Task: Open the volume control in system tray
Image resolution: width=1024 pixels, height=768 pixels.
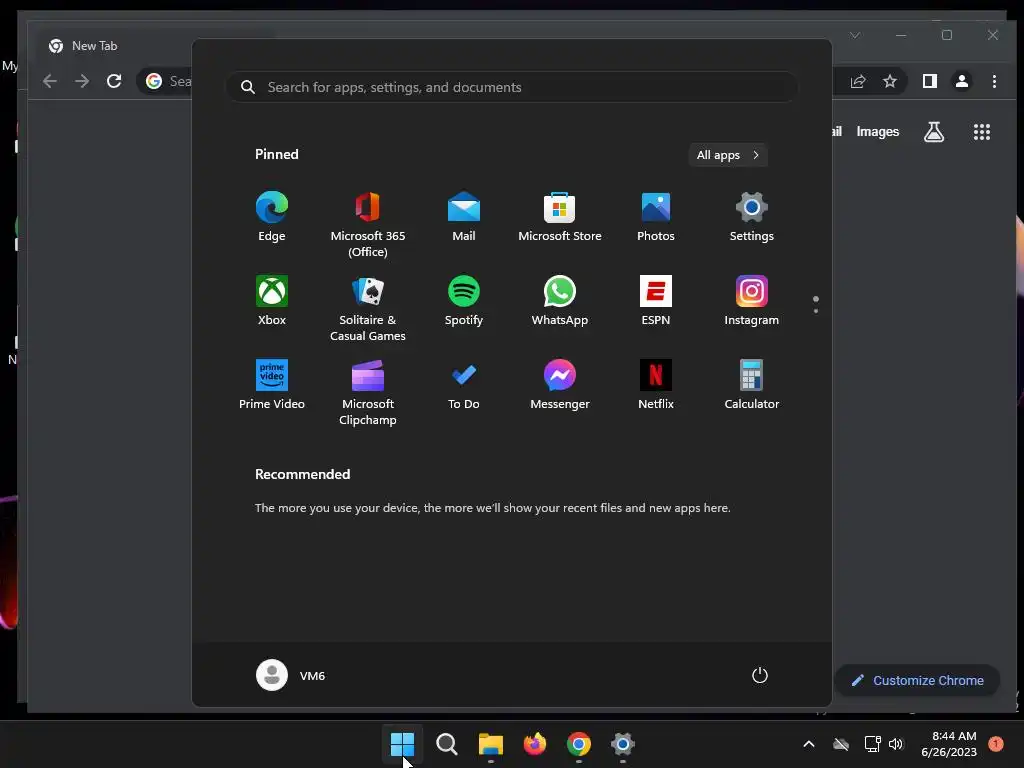Action: pos(896,744)
